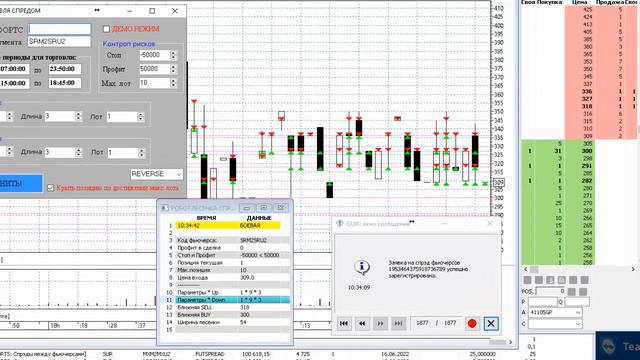Click the FUTSPREAD cell in bottom table
Screen dimensions: 640x360
210,354
